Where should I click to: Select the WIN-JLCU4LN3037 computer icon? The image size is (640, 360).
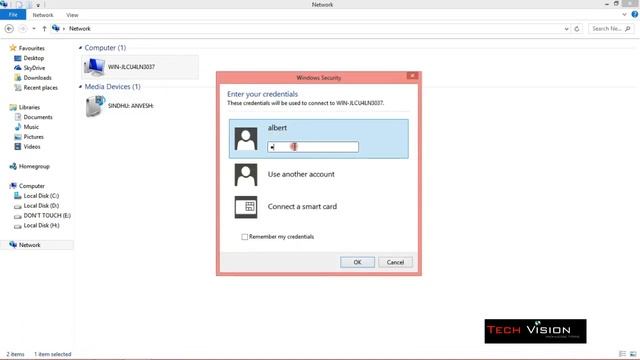click(94, 67)
